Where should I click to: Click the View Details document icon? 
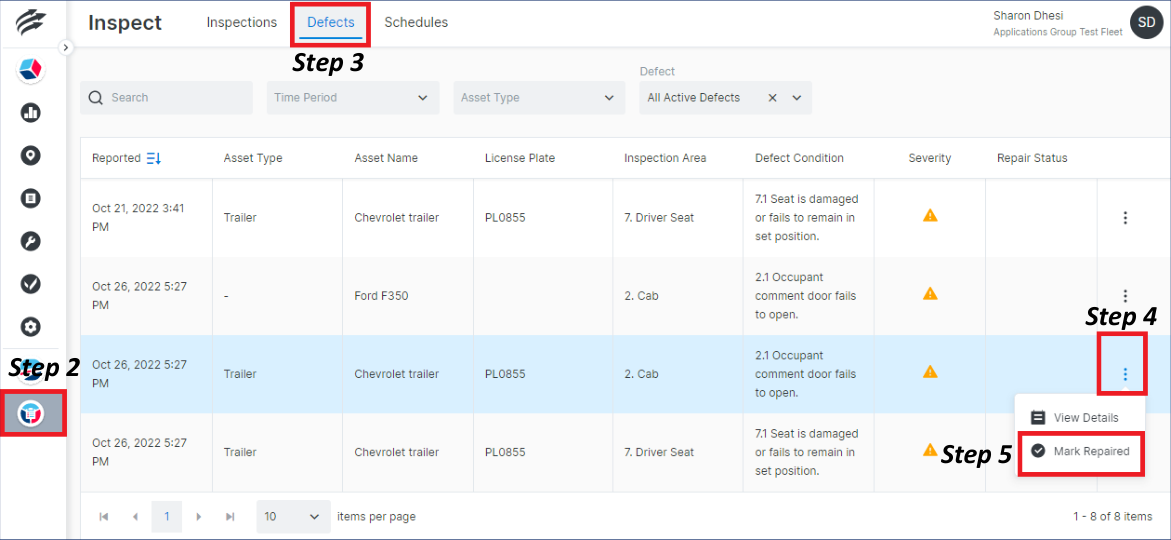1037,418
